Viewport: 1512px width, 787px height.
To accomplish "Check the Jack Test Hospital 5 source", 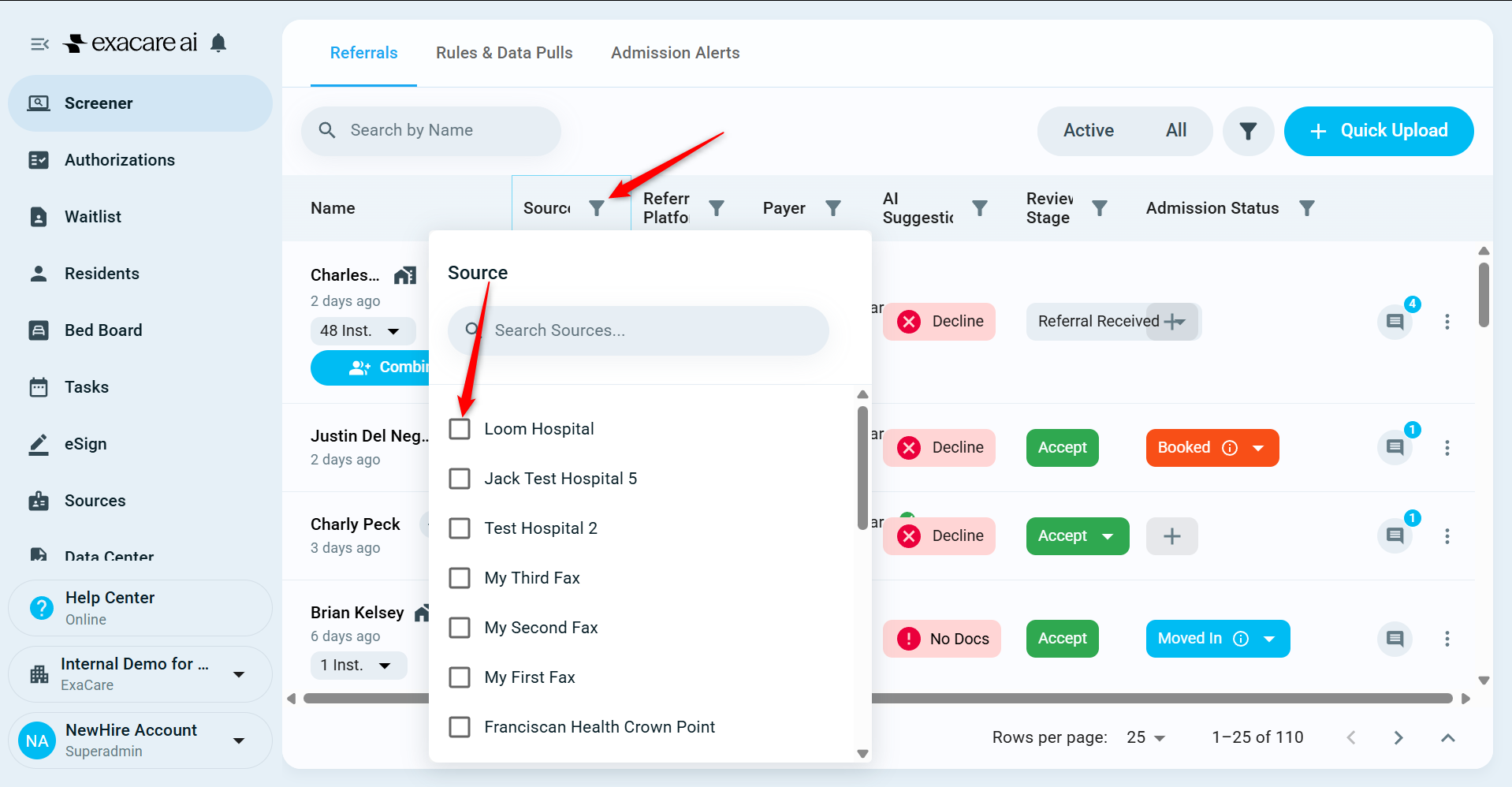I will coord(460,479).
